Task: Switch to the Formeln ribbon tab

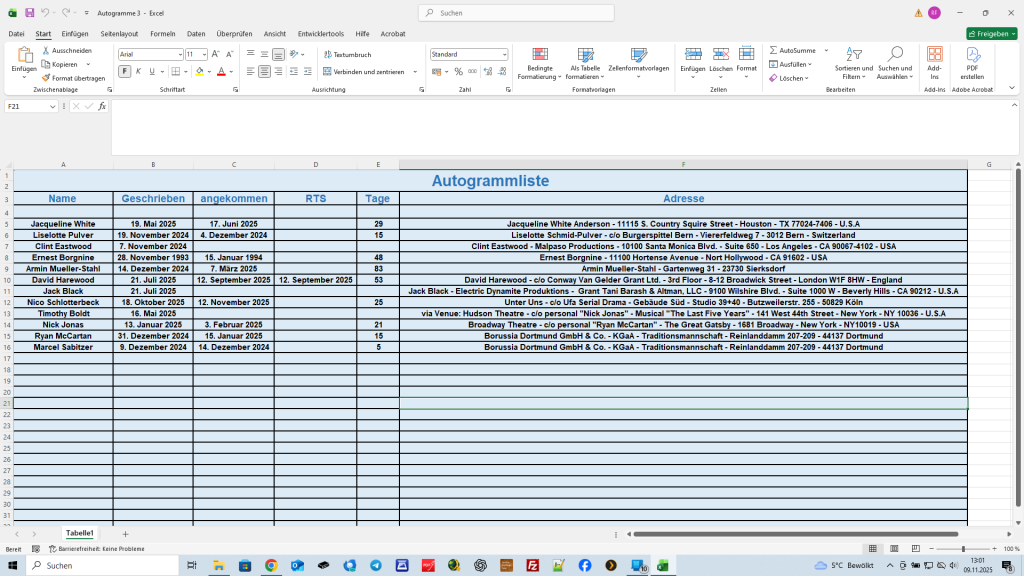Action: point(162,33)
